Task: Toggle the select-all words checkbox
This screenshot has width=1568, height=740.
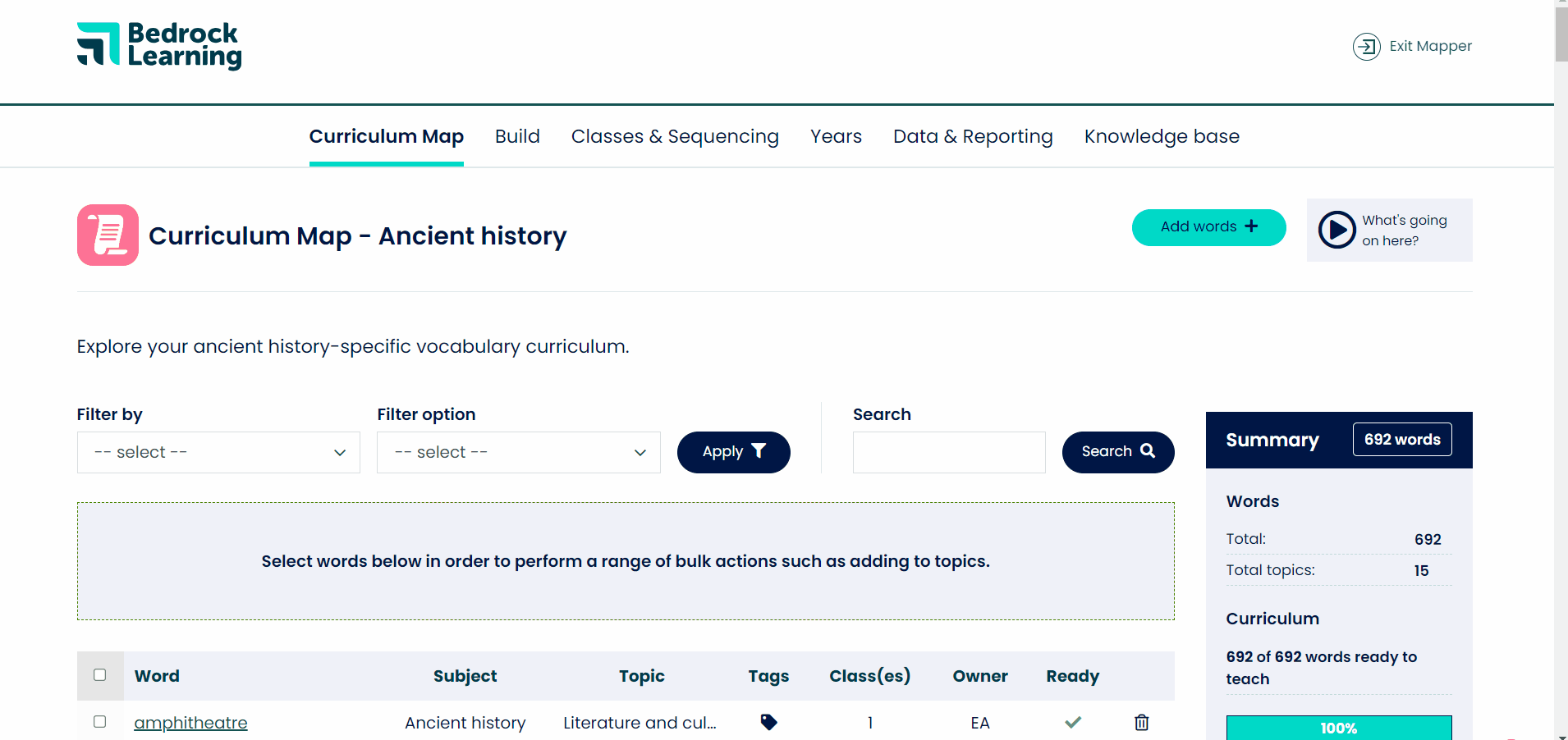Action: (x=100, y=674)
